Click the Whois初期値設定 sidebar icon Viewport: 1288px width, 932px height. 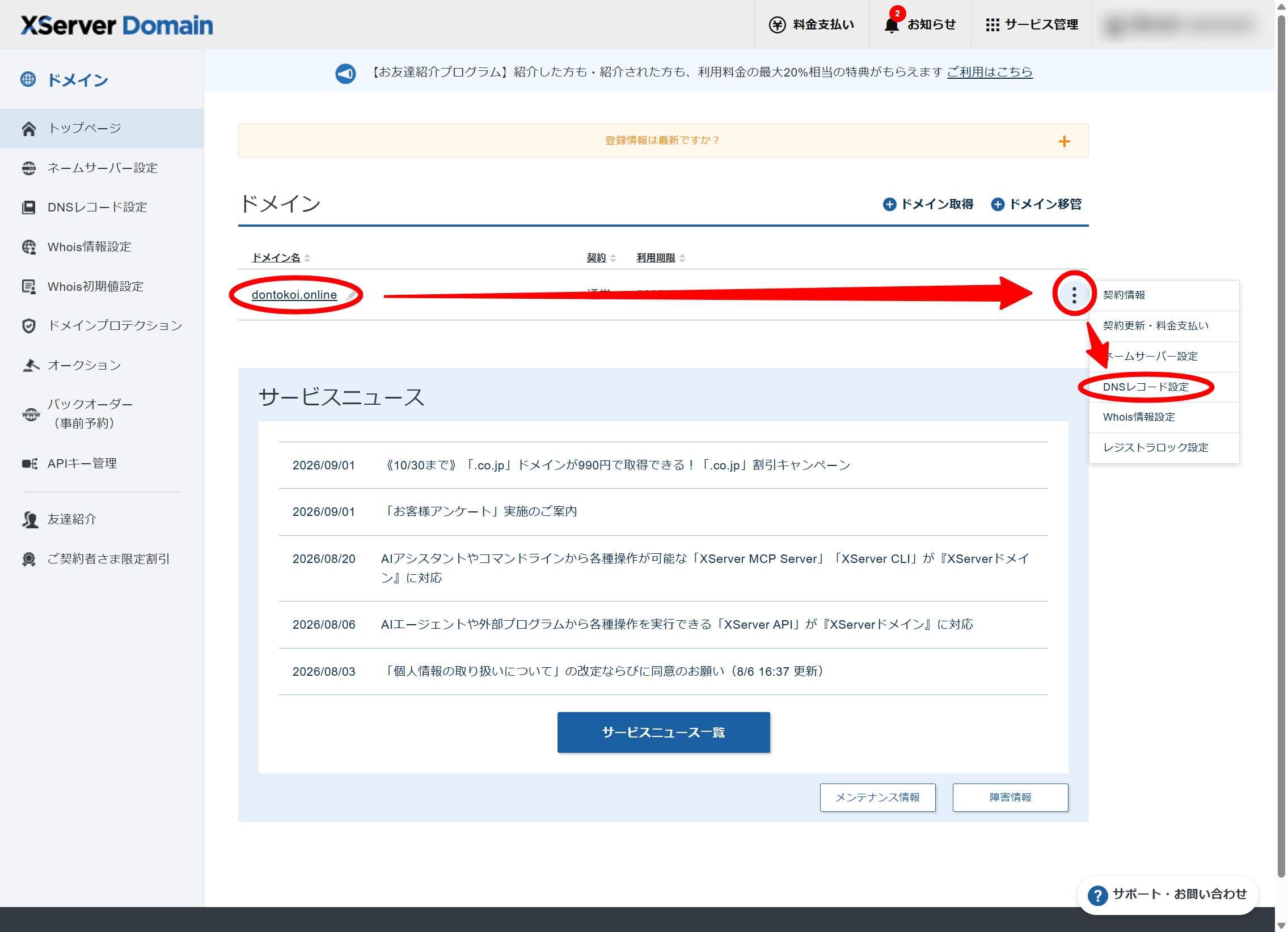(x=29, y=287)
